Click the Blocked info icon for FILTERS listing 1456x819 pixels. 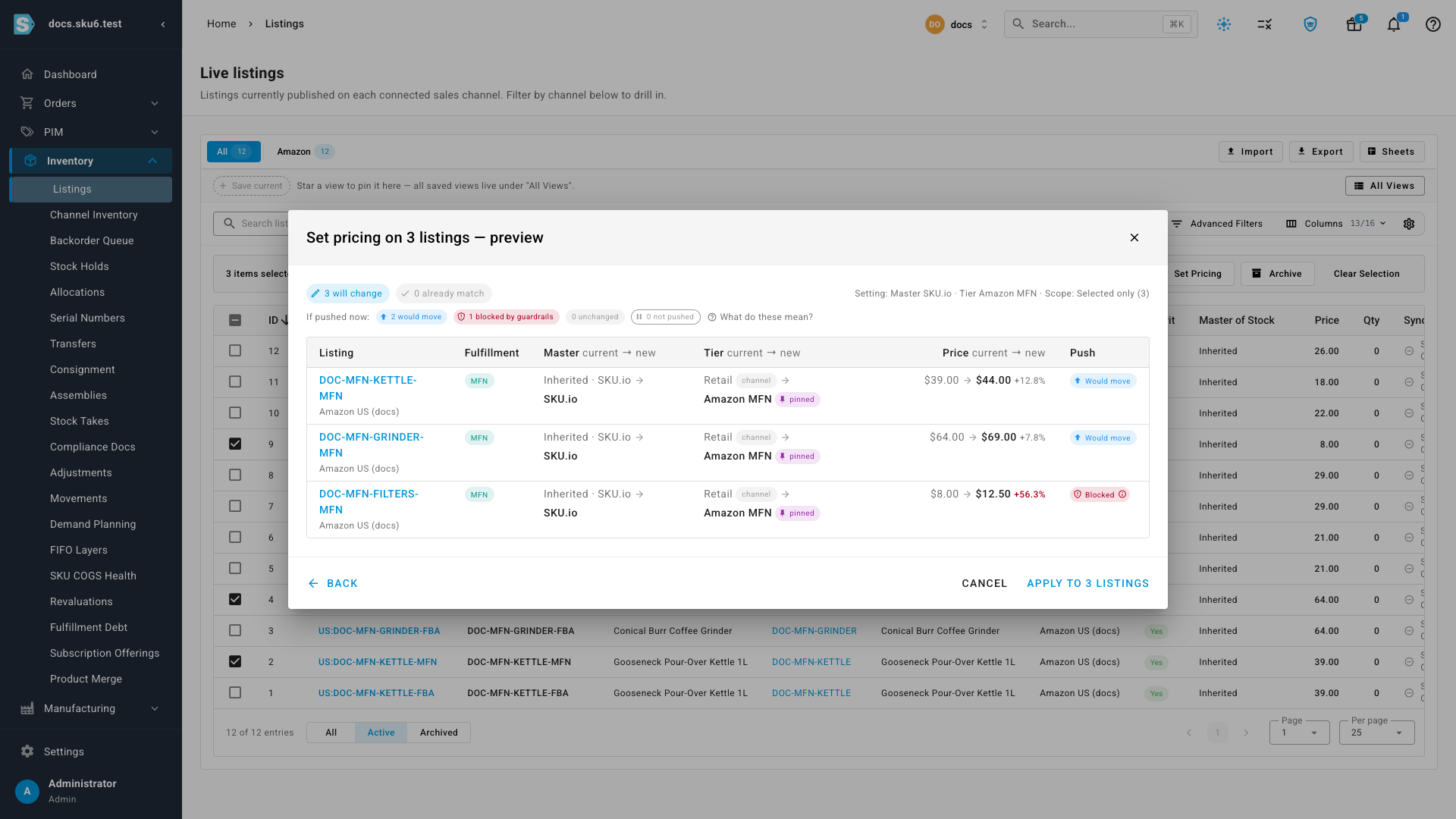(1122, 494)
